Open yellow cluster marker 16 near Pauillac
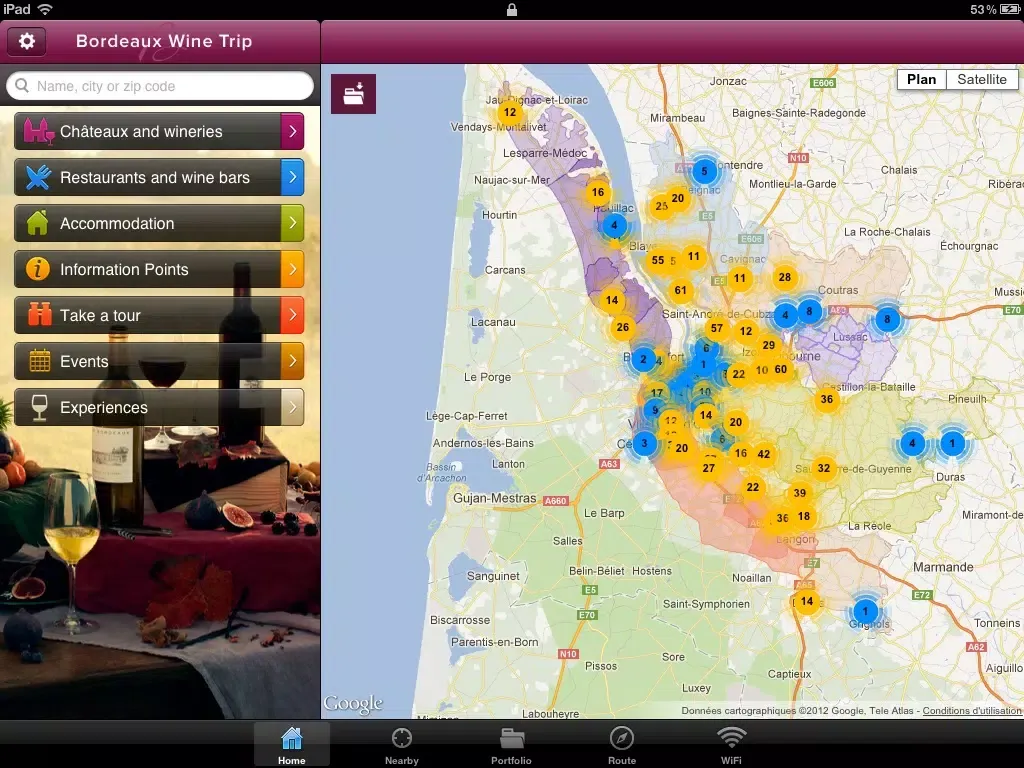This screenshot has width=1024, height=768. click(x=598, y=192)
